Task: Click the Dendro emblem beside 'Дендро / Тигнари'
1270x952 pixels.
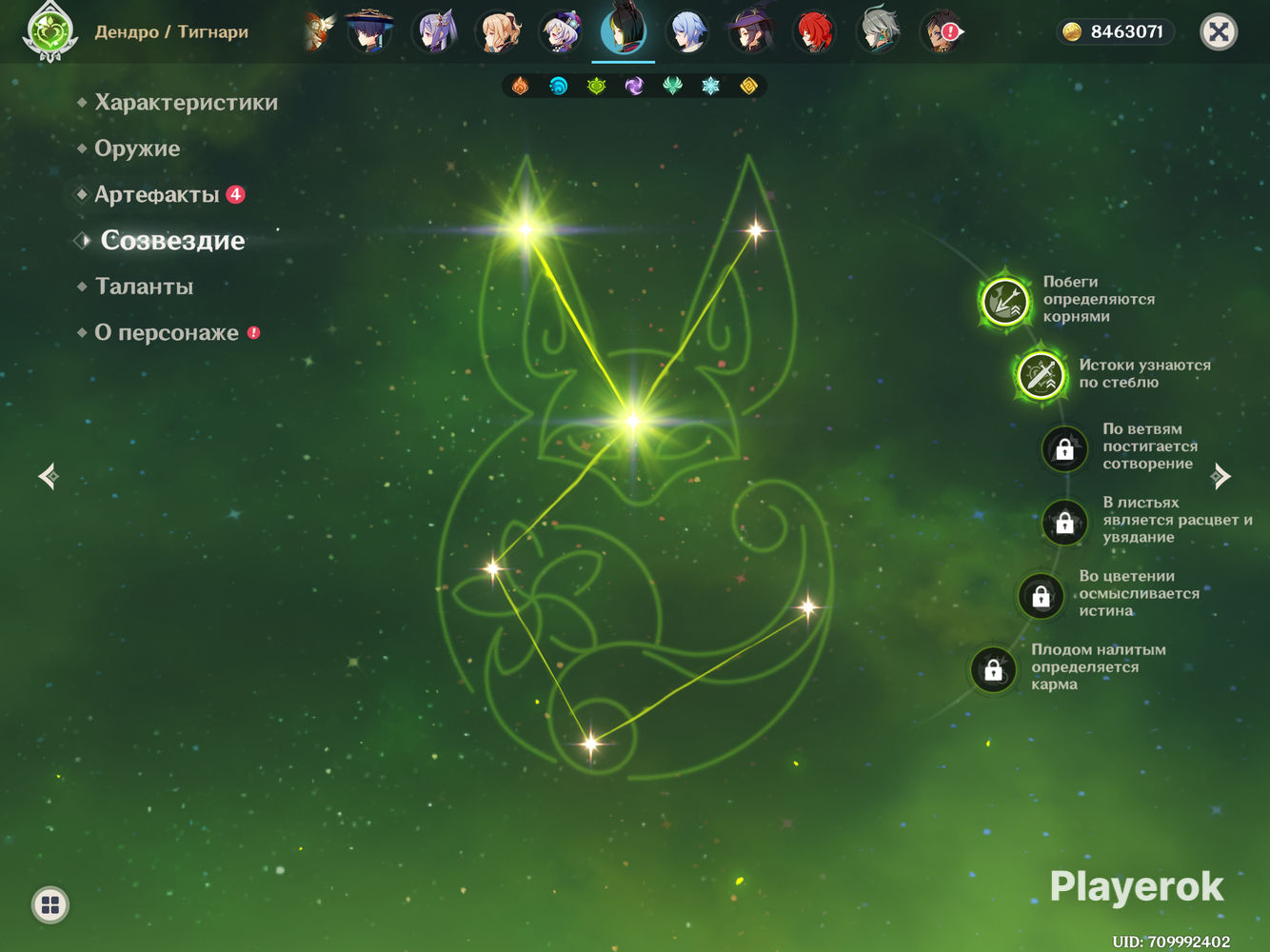Action: [x=50, y=31]
